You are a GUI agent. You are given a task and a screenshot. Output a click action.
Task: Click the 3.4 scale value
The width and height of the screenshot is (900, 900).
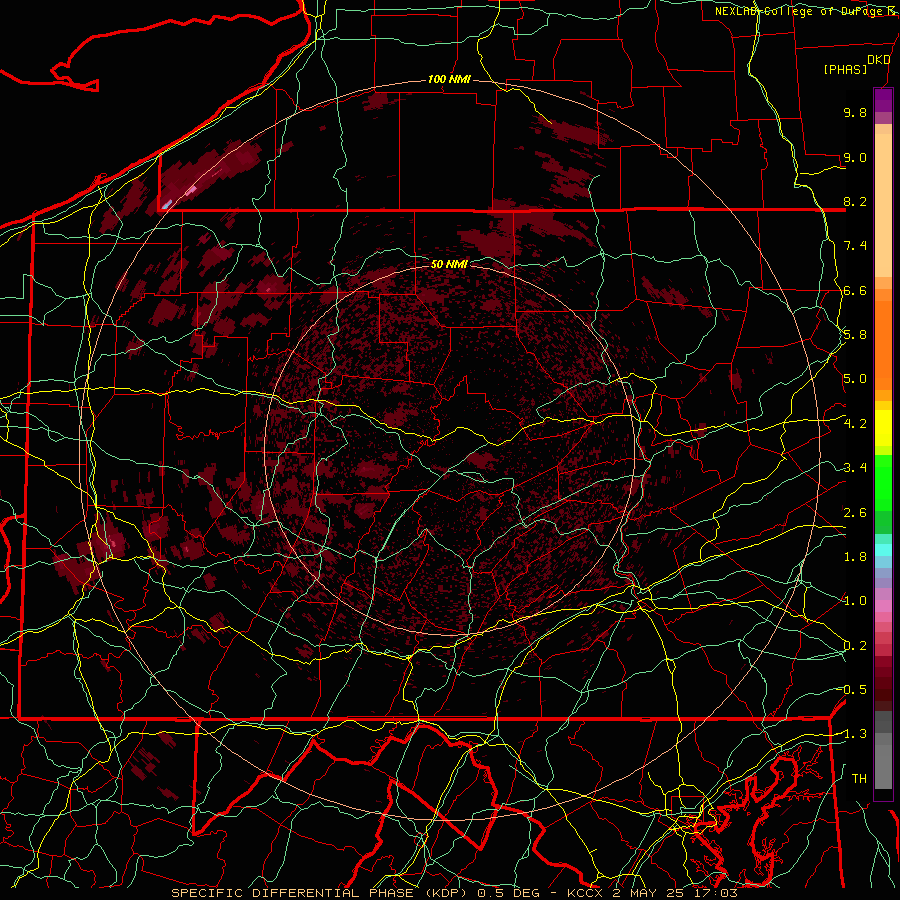tap(855, 468)
